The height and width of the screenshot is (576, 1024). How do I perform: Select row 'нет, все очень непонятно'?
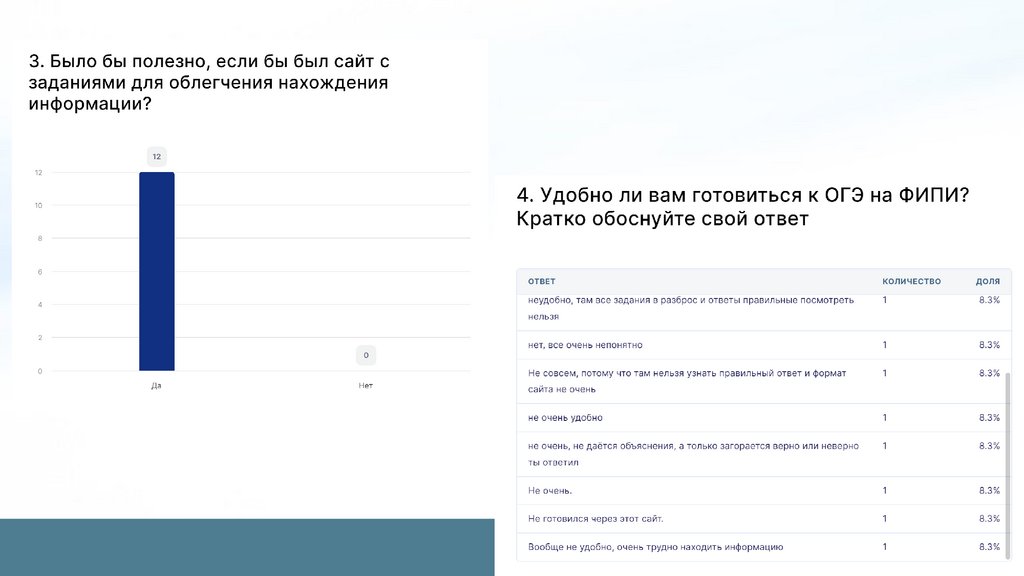click(763, 345)
